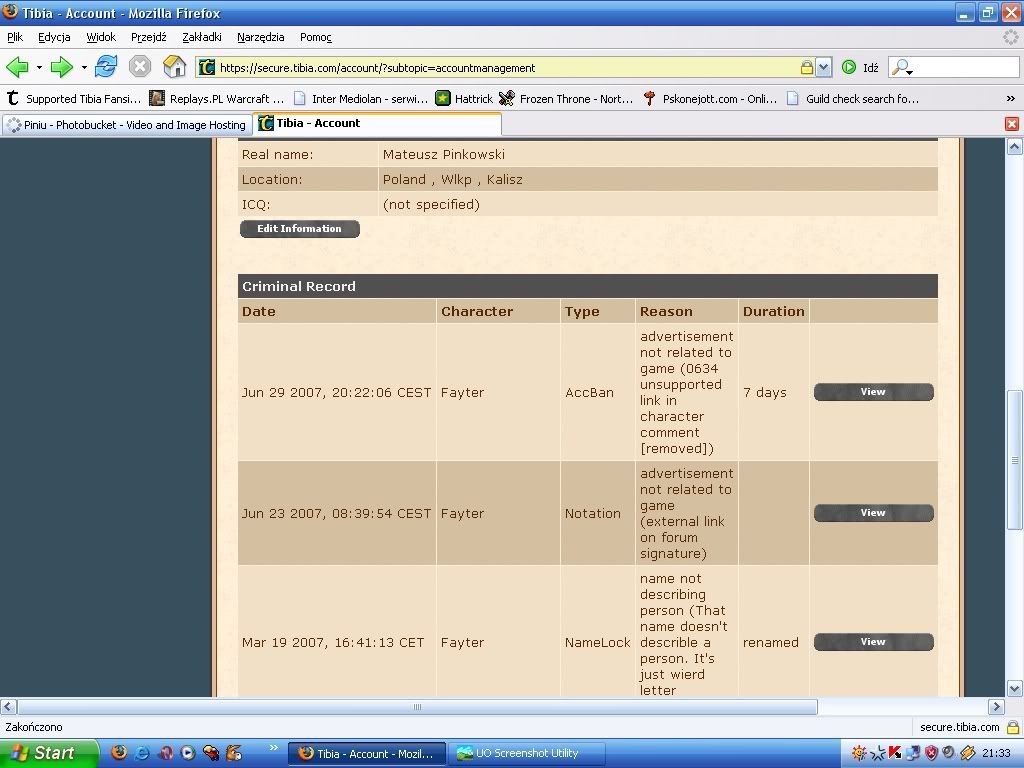Open the Pomoc menu

pyautogui.click(x=316, y=37)
